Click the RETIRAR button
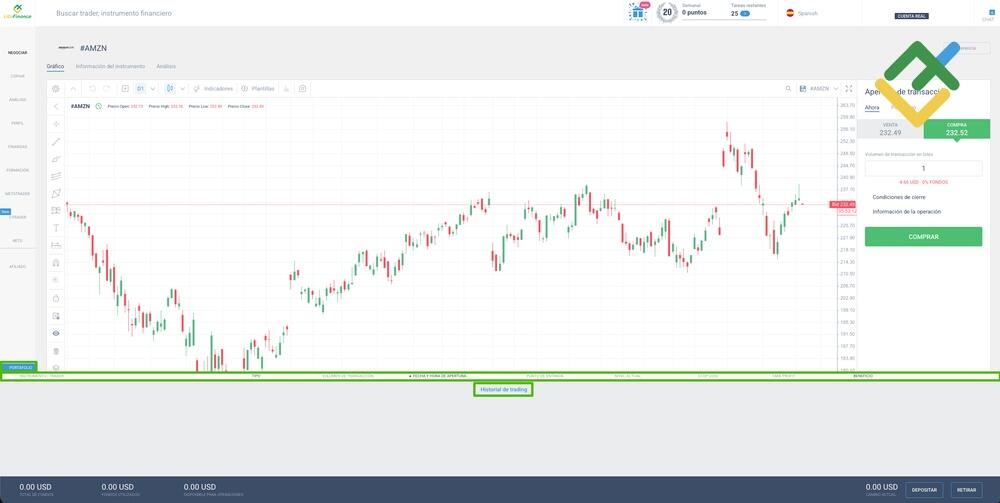 coord(967,490)
